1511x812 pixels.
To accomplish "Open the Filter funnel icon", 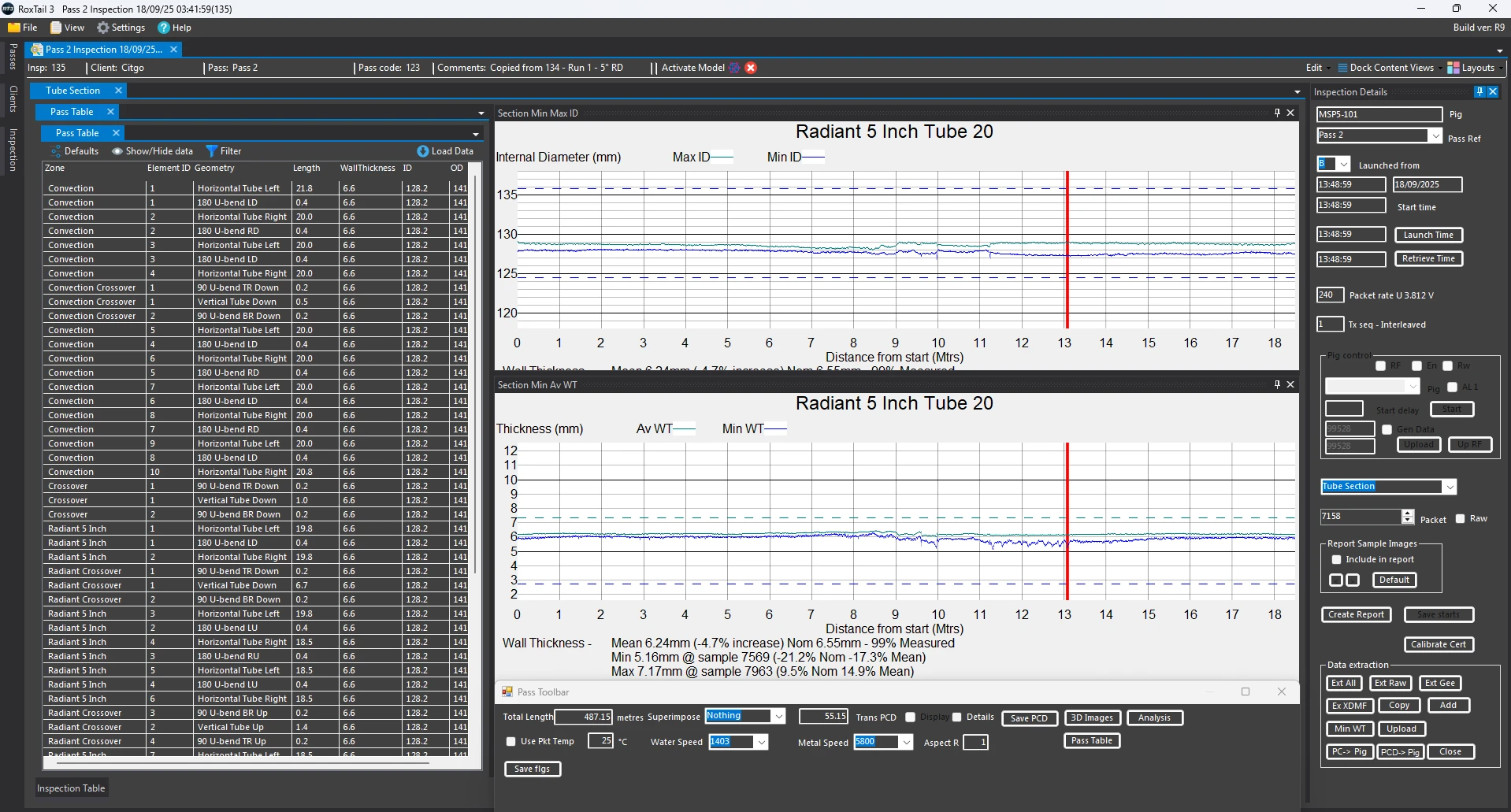I will click(211, 151).
